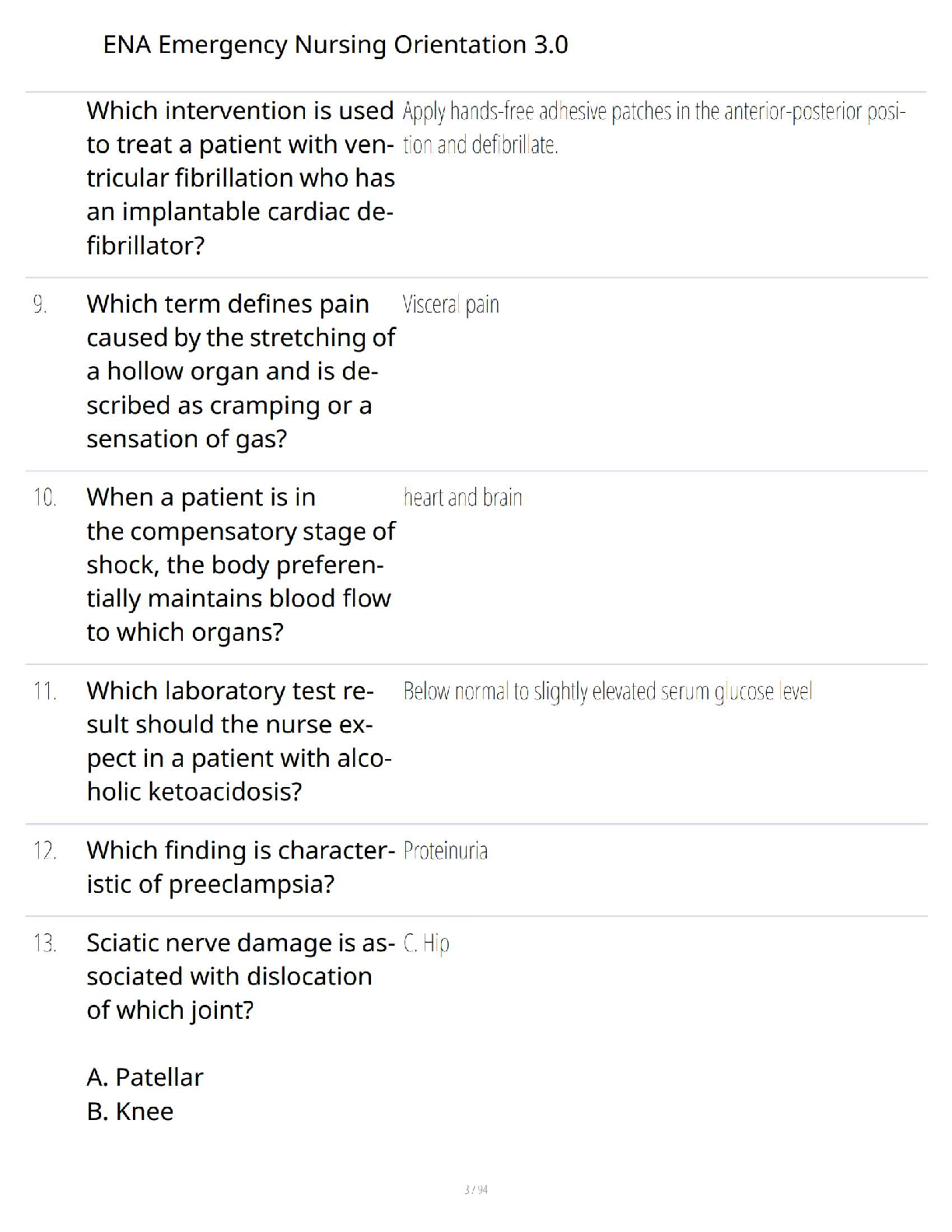Screen dimensions: 952x1232
Task: Select the 'Visceral pain' answer text
Action: point(451,304)
